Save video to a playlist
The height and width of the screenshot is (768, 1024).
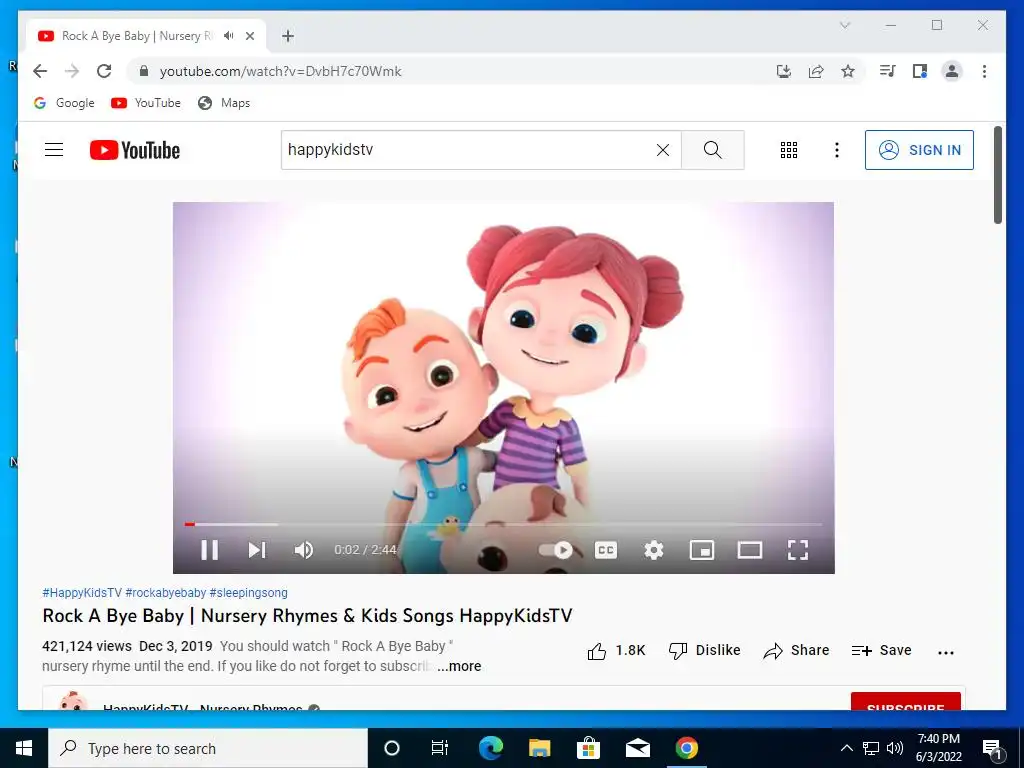click(x=881, y=650)
